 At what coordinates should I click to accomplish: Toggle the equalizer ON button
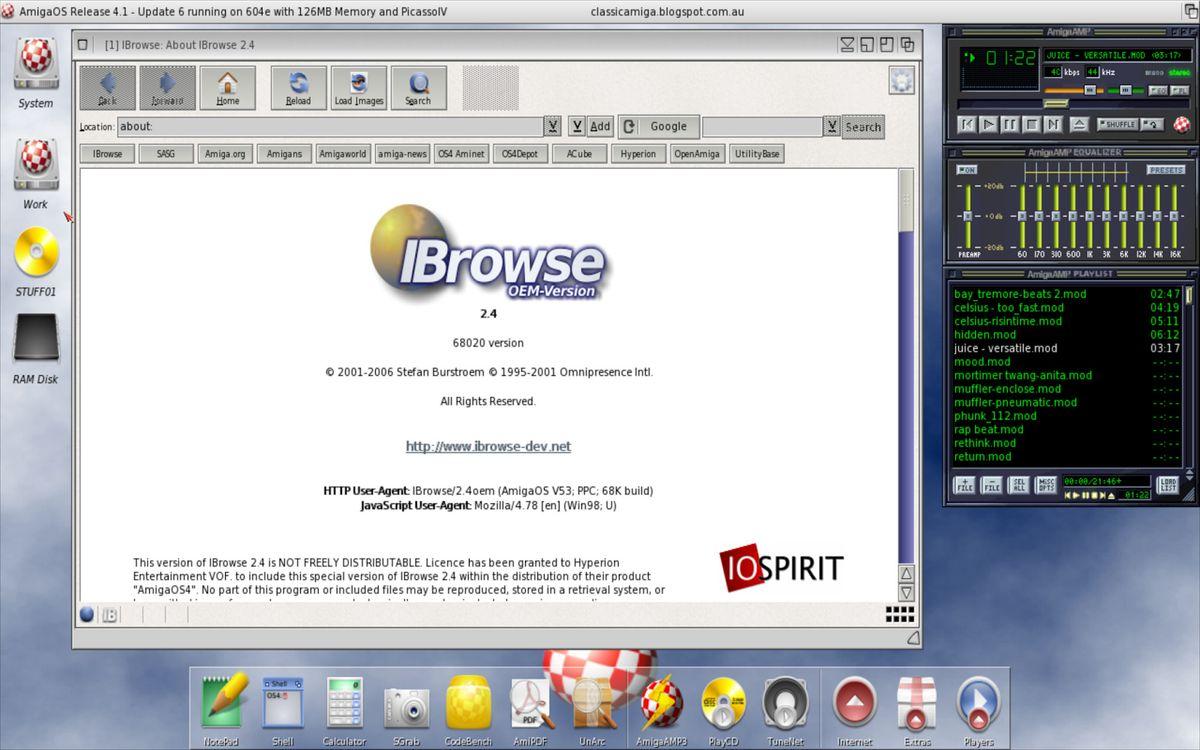[966, 170]
